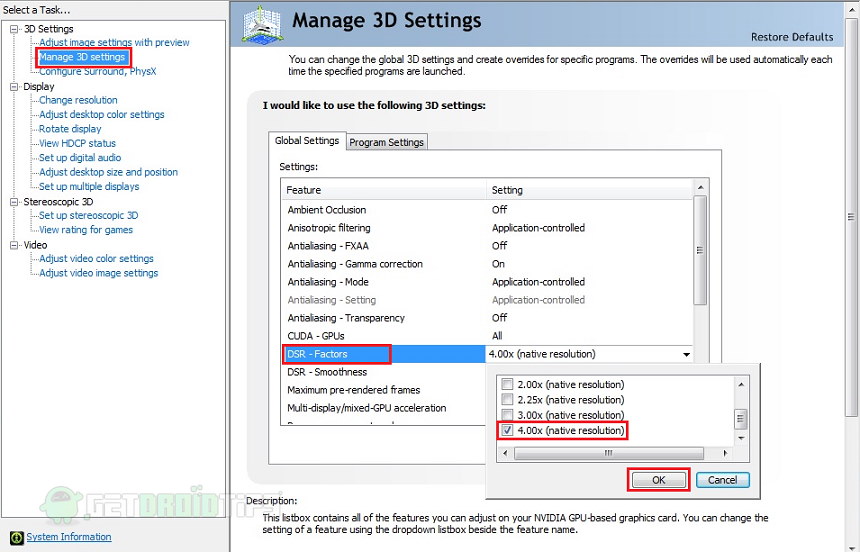Open Adjust image settings with preview
The image size is (860, 552).
114,42
